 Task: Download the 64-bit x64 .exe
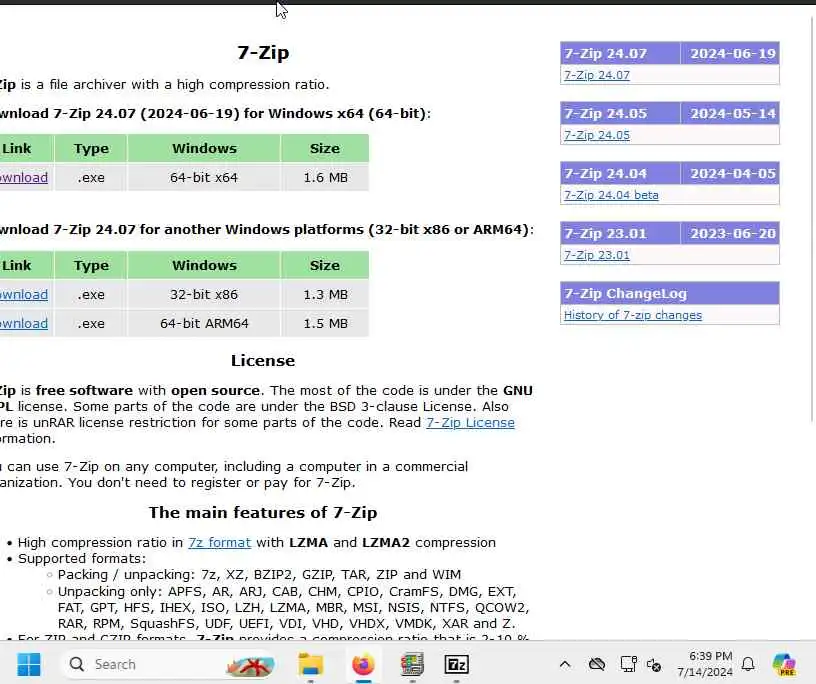23,178
